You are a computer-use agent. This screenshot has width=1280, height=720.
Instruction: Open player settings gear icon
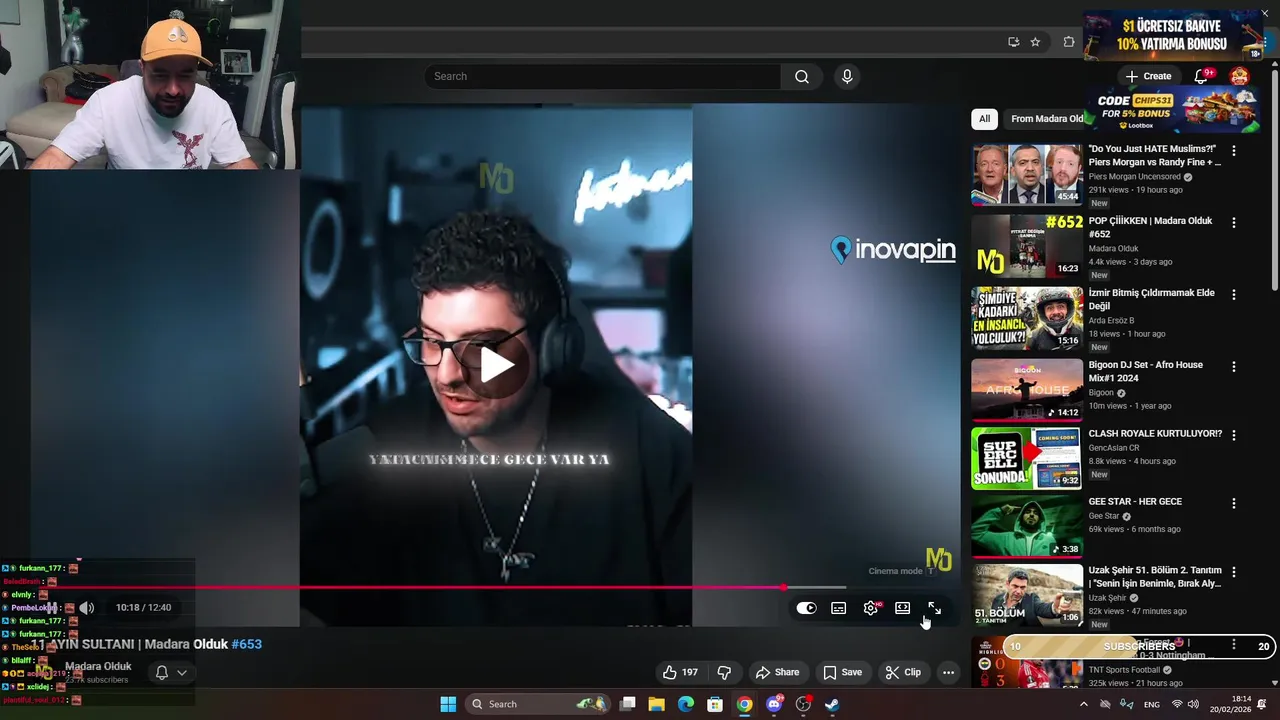point(871,608)
